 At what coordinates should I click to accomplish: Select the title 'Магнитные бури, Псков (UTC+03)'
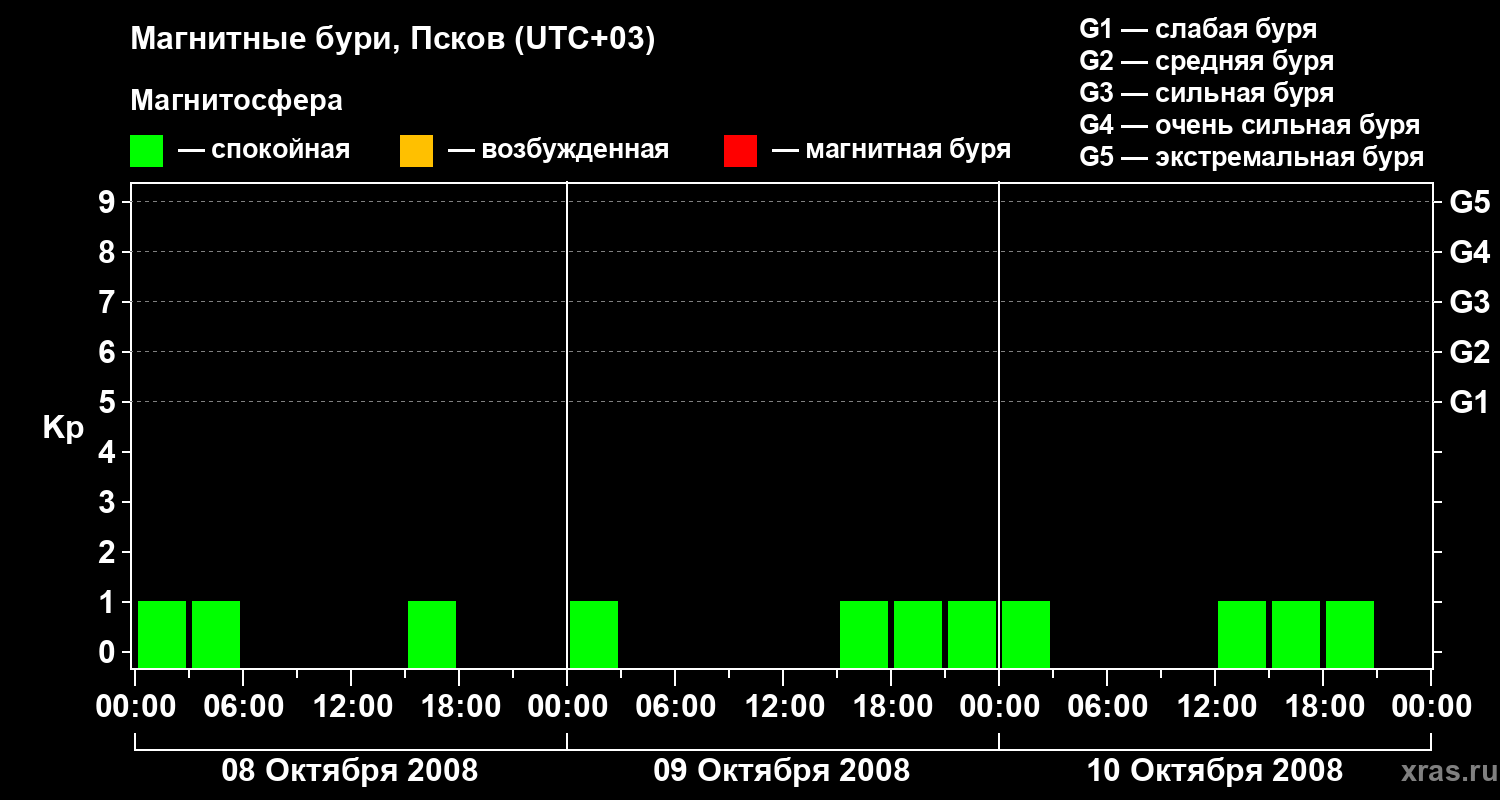[x=393, y=40]
